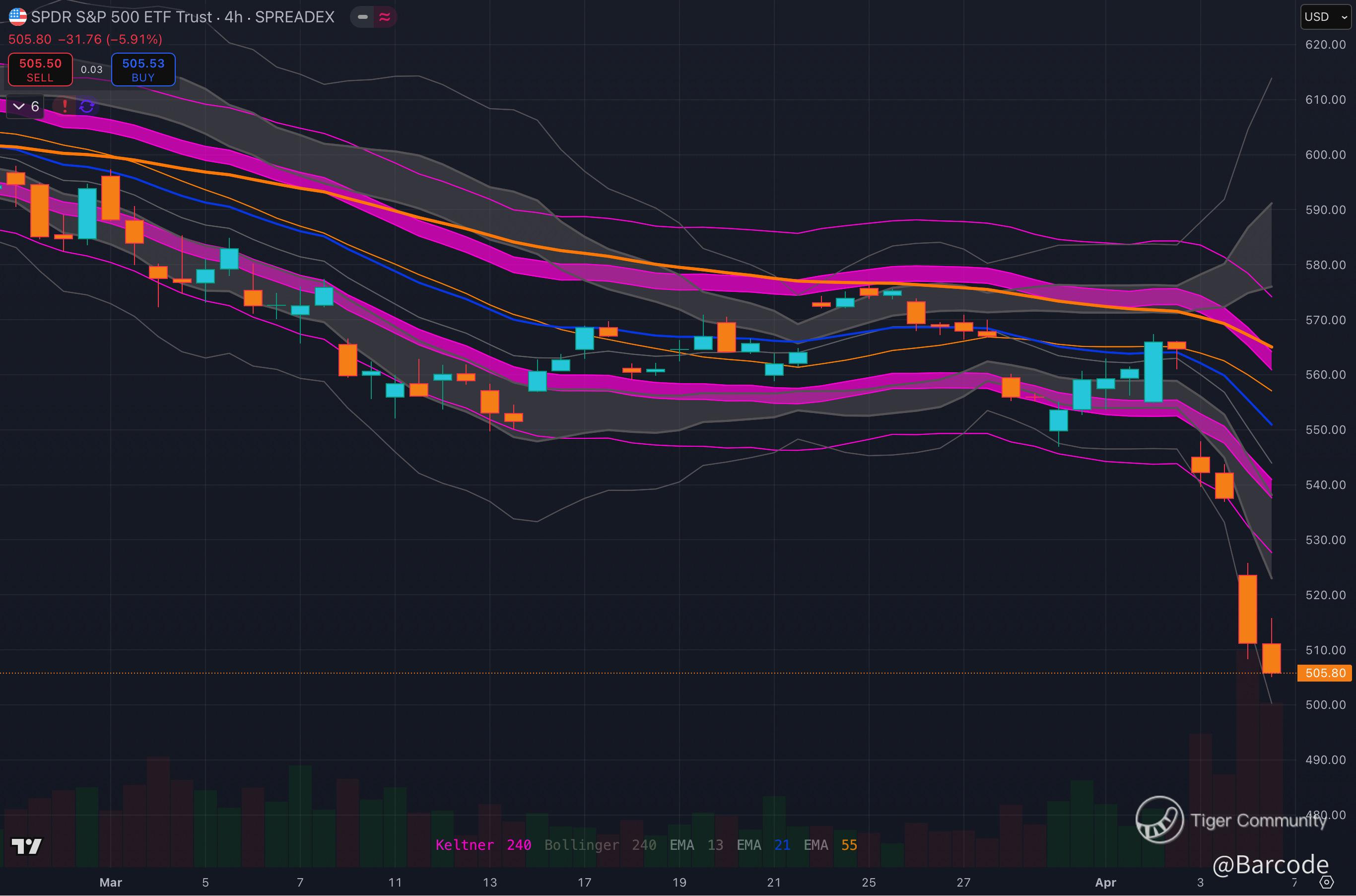This screenshot has width=1356, height=896.
Task: Click the purple refresh arrows icon
Action: 87,106
